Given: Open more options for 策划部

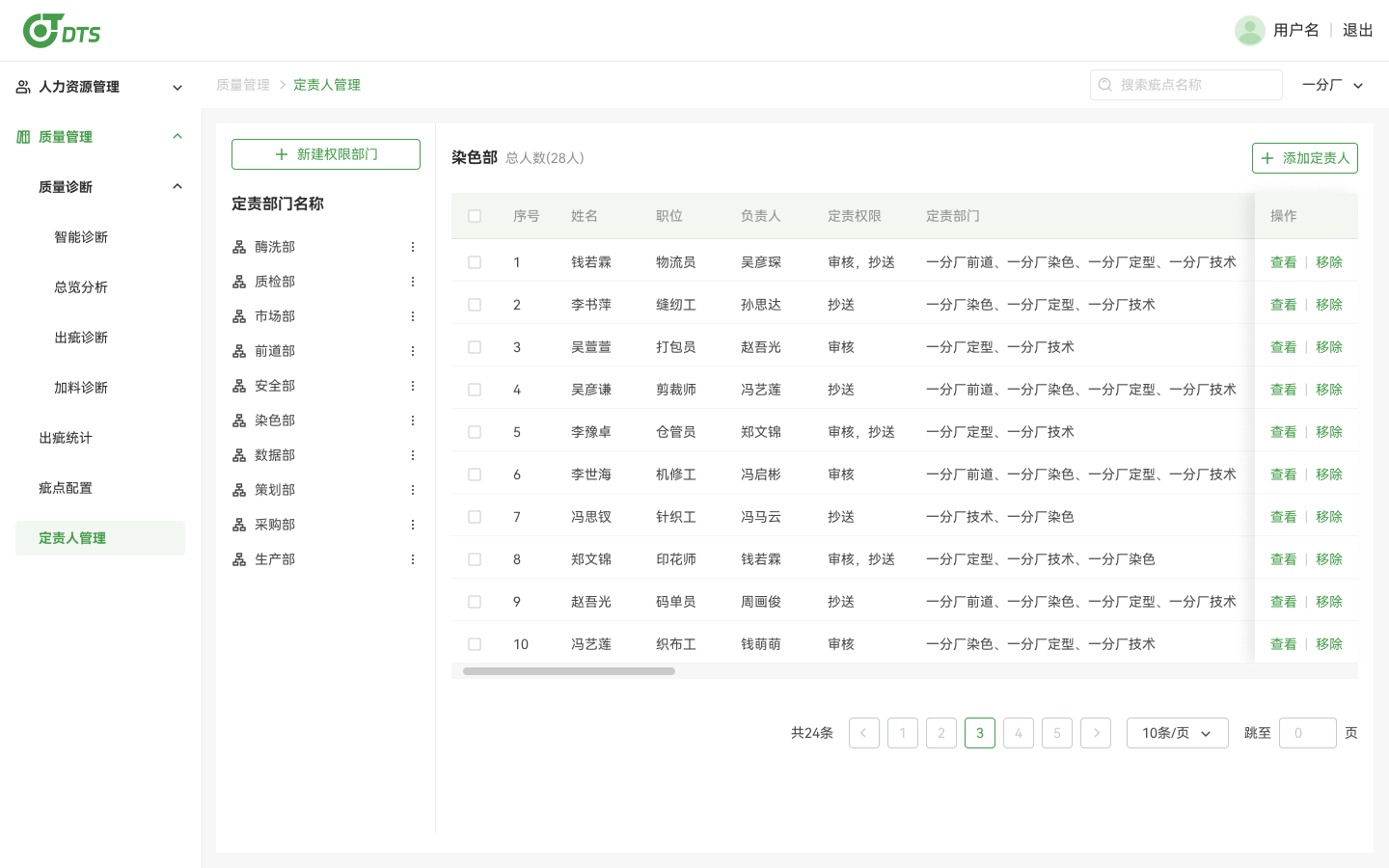Looking at the screenshot, I should [413, 490].
